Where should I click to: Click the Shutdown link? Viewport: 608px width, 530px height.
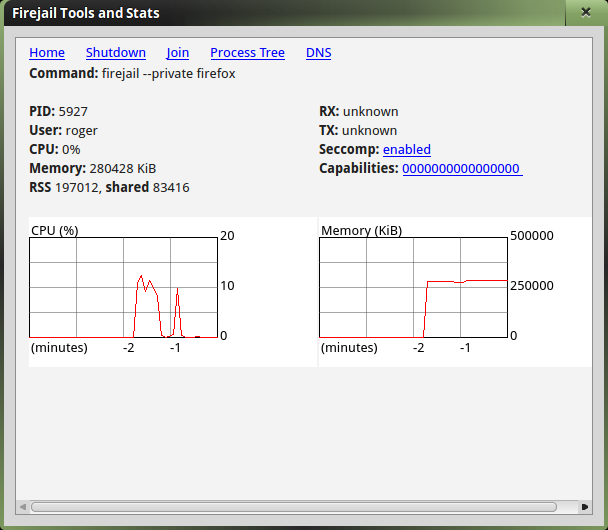pyautogui.click(x=115, y=53)
